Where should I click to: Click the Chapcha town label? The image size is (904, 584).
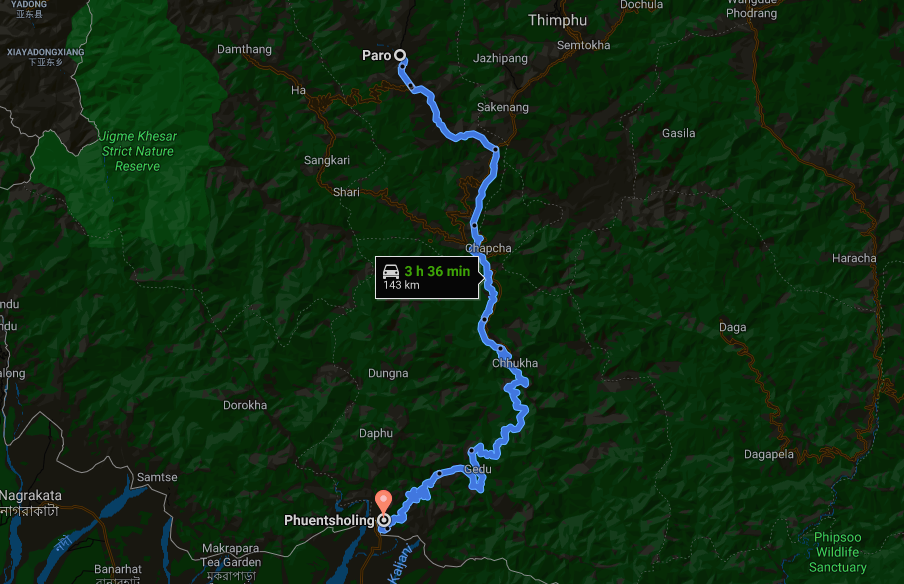point(488,248)
